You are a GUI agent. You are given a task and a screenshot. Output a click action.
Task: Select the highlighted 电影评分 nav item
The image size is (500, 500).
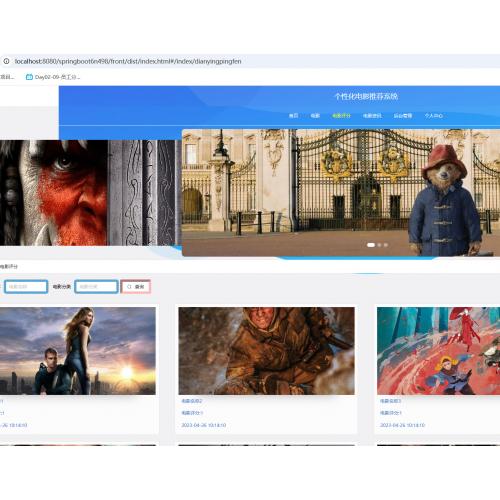(341, 116)
